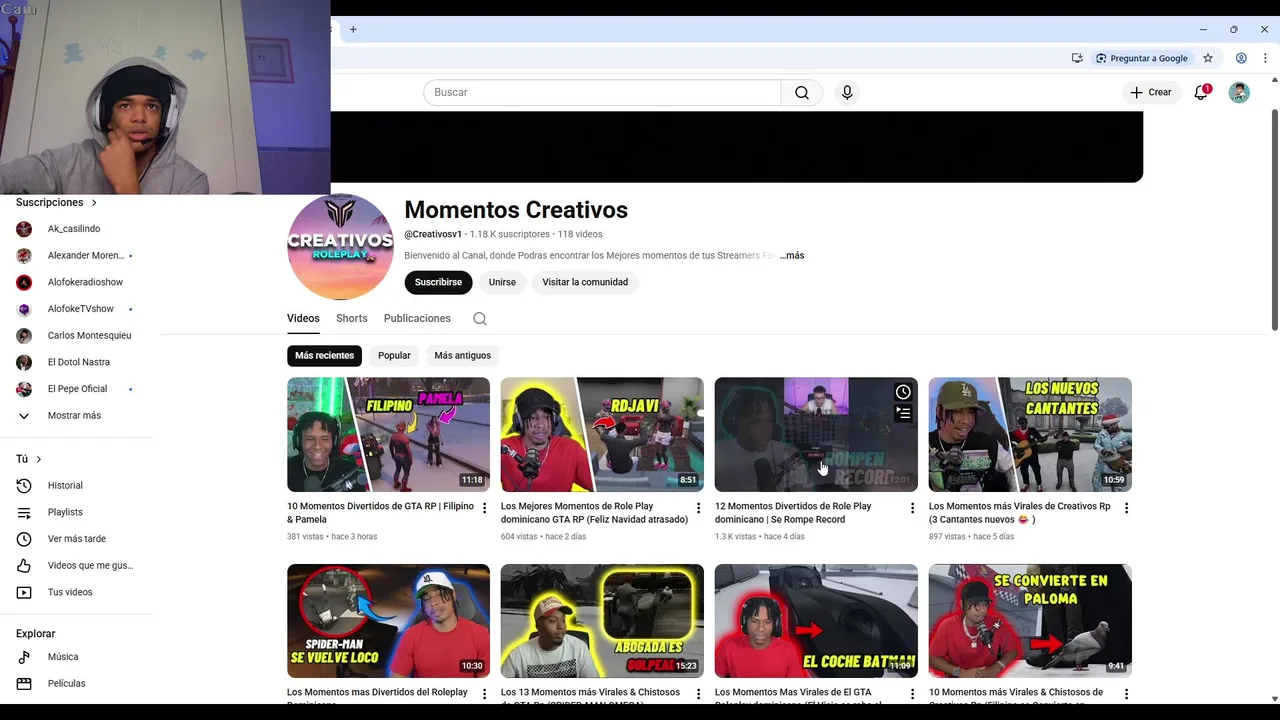This screenshot has width=1280, height=720.
Task: Click the Buscar search field
Action: (x=602, y=92)
